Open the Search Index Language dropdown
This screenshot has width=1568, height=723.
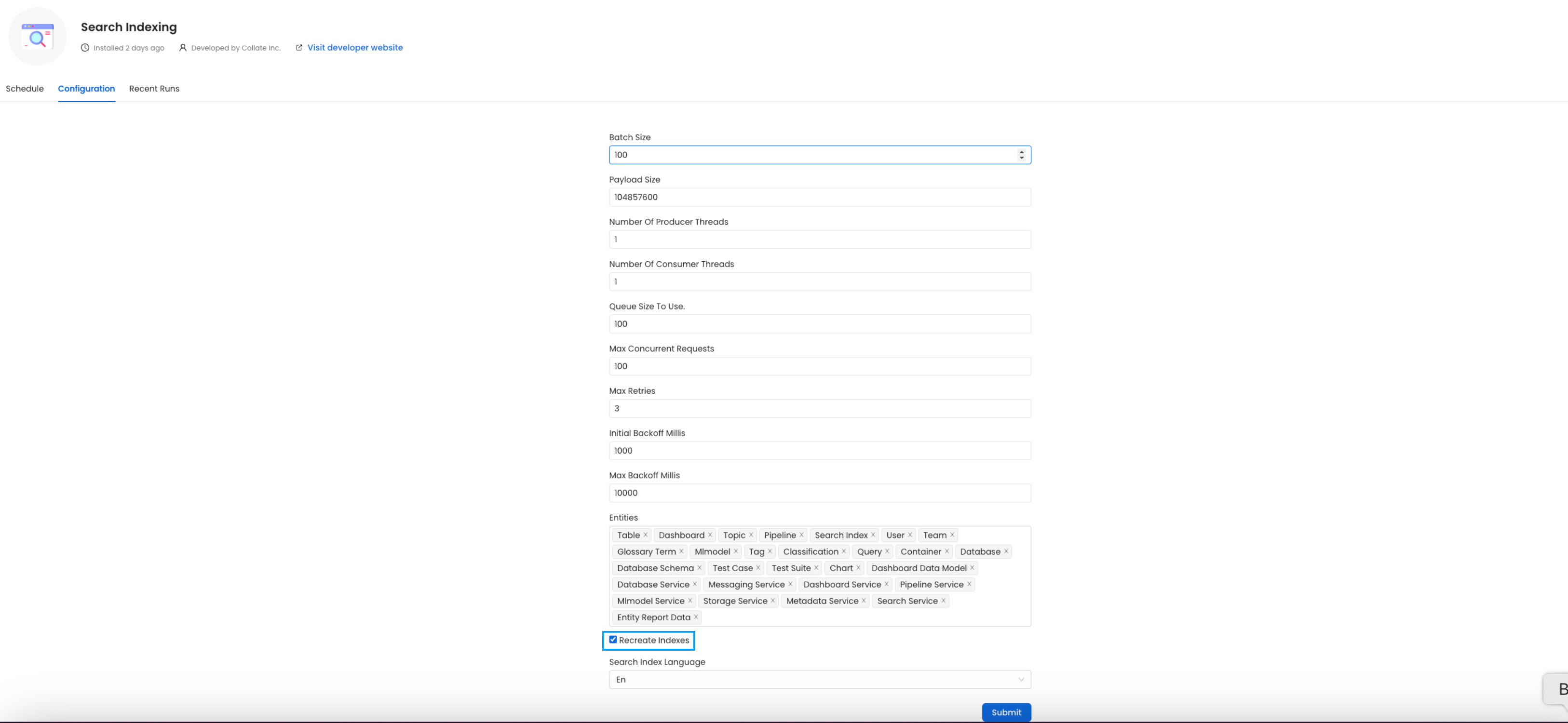819,679
